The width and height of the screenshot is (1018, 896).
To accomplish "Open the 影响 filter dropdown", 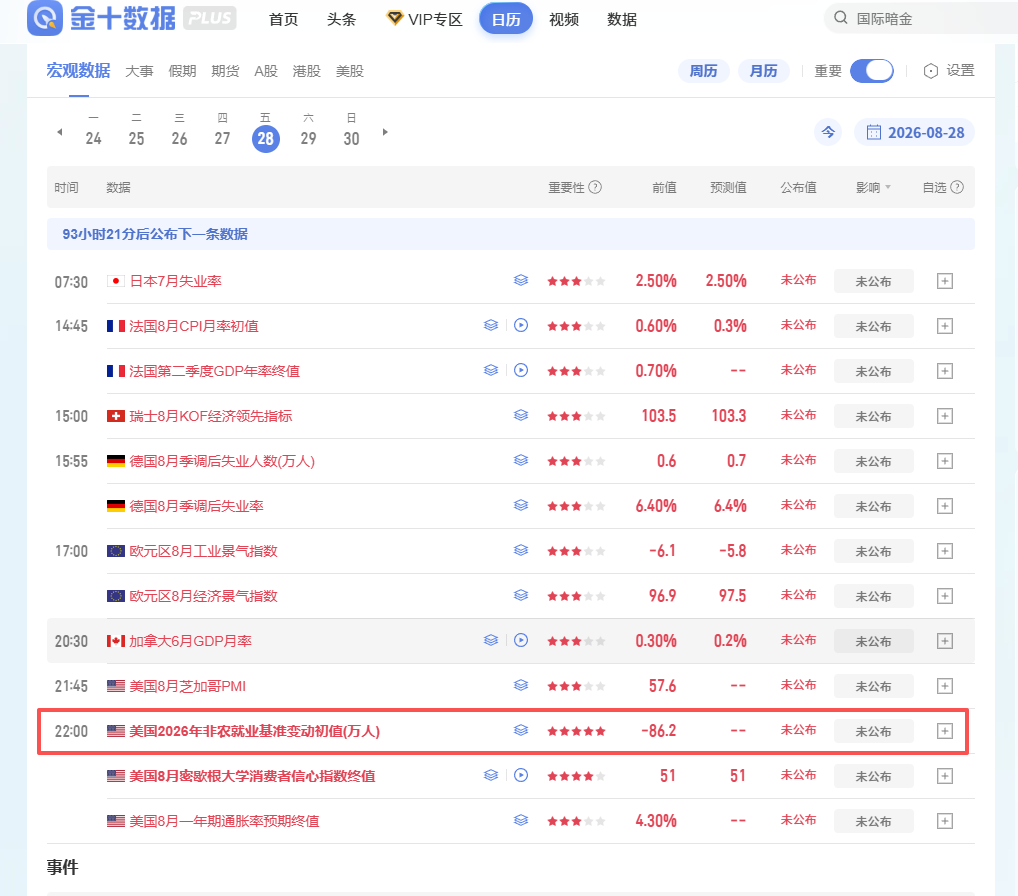I will click(873, 188).
